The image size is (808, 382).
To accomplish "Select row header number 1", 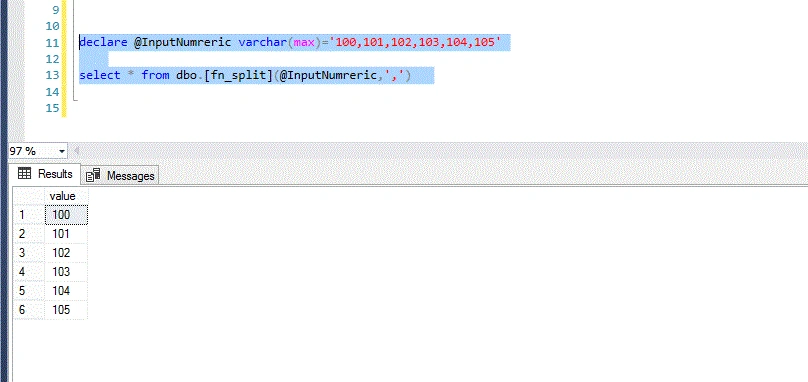I will (29, 215).
